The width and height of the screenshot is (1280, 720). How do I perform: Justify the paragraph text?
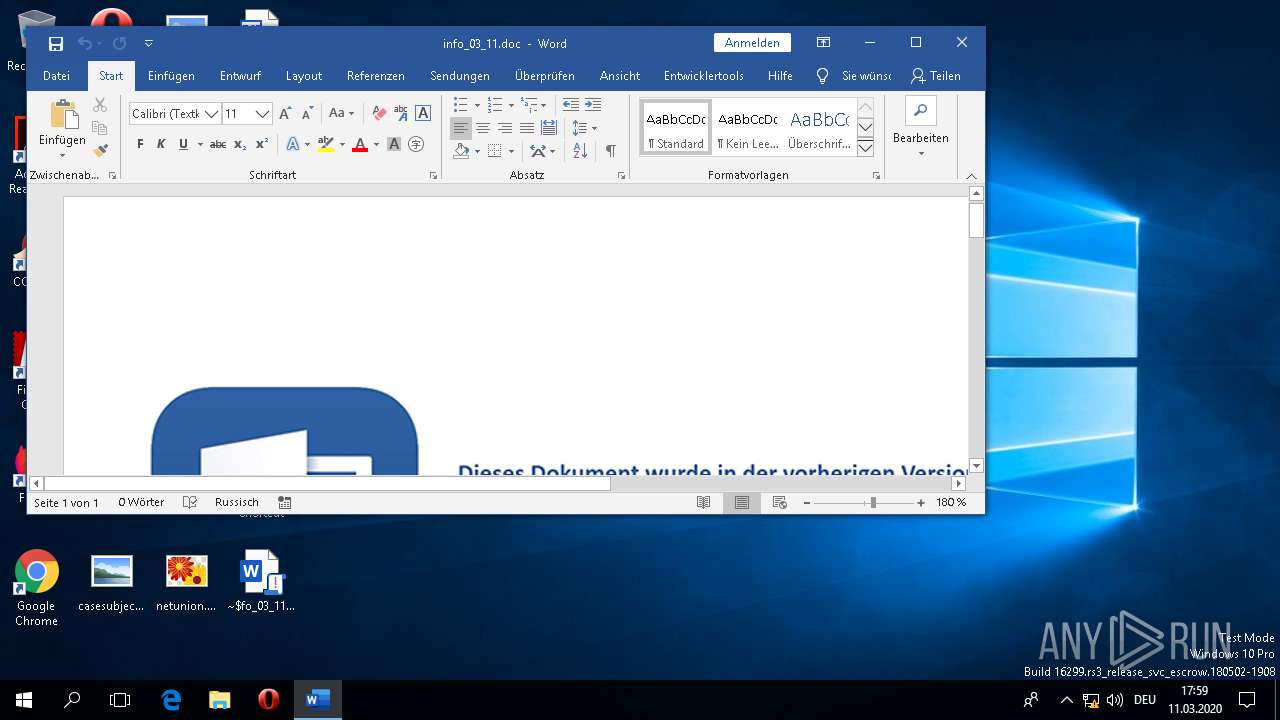point(527,128)
